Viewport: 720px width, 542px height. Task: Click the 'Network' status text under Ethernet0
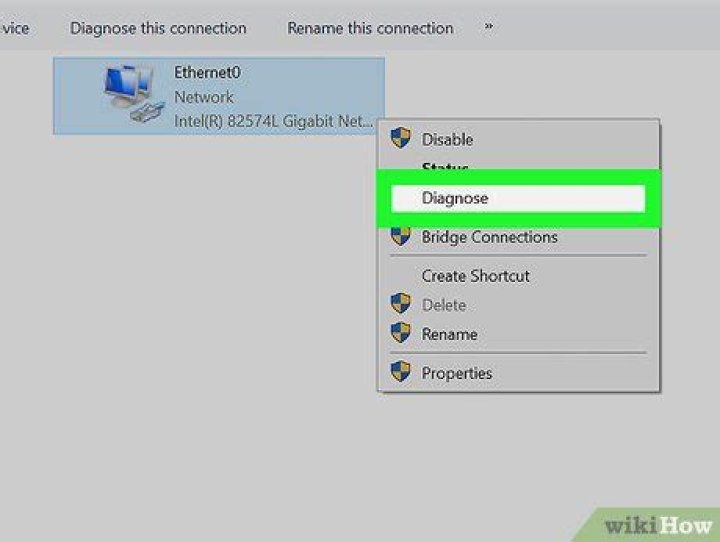(x=204, y=97)
